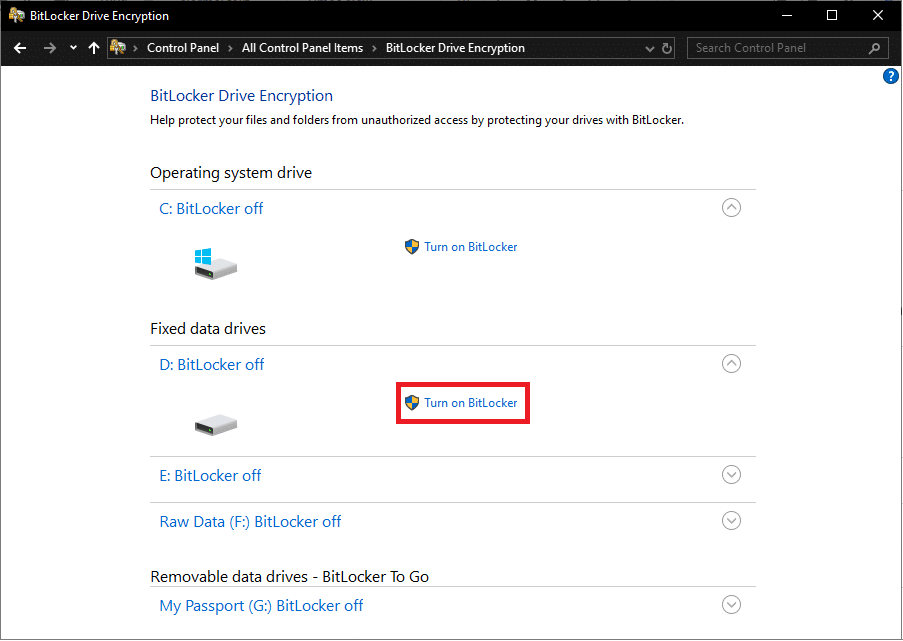Open Help via the question mark icon

(x=891, y=75)
